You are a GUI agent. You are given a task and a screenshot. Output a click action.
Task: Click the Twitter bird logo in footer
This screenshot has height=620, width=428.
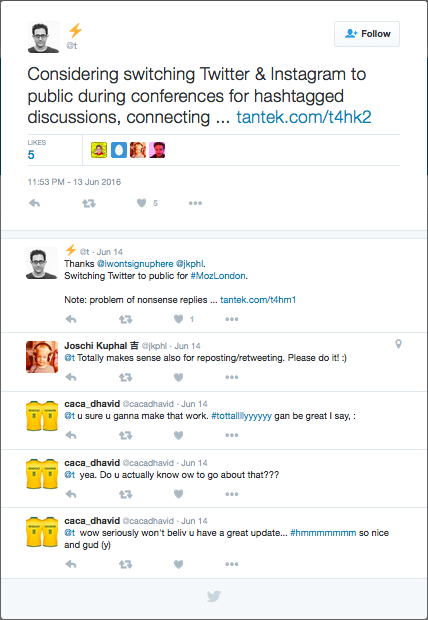tap(214, 596)
